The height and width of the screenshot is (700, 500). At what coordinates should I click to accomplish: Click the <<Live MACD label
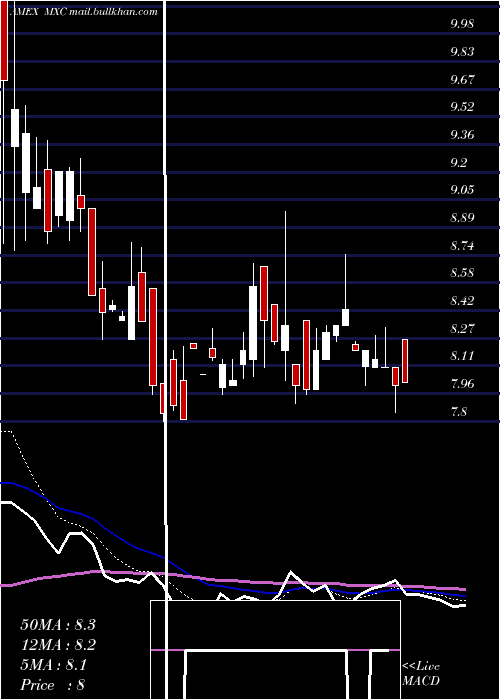pyautogui.click(x=421, y=674)
